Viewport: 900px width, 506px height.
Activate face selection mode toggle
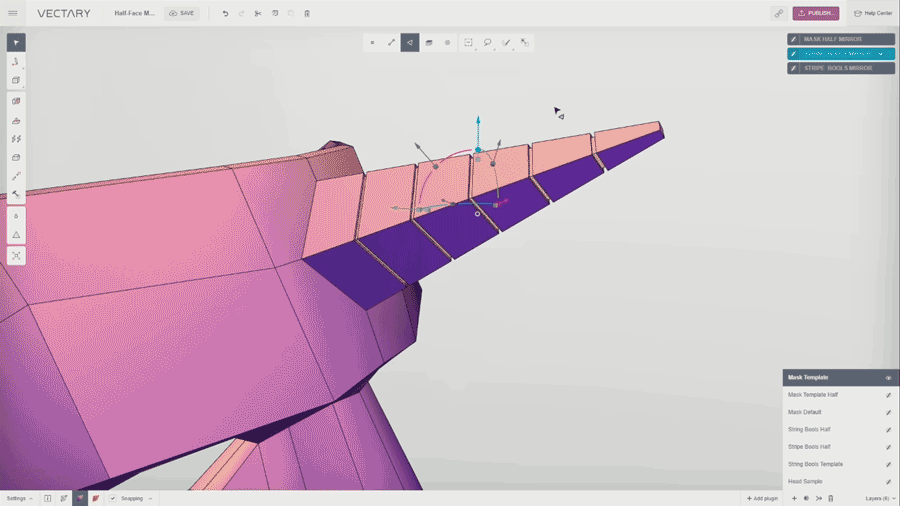(410, 42)
